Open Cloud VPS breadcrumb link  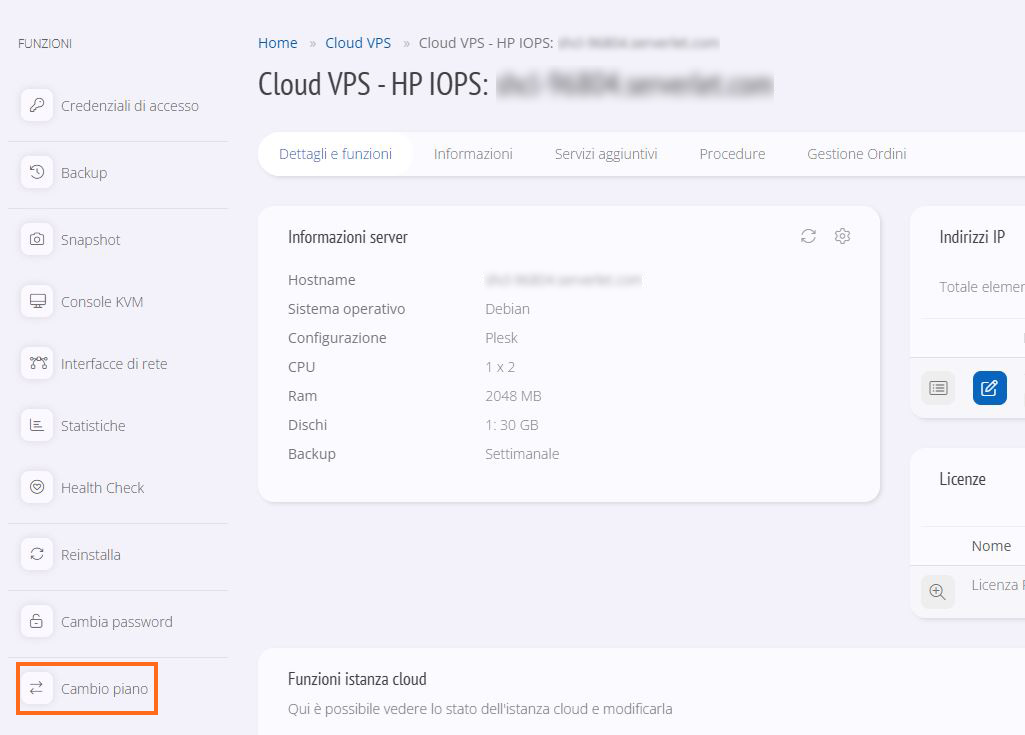coord(358,43)
